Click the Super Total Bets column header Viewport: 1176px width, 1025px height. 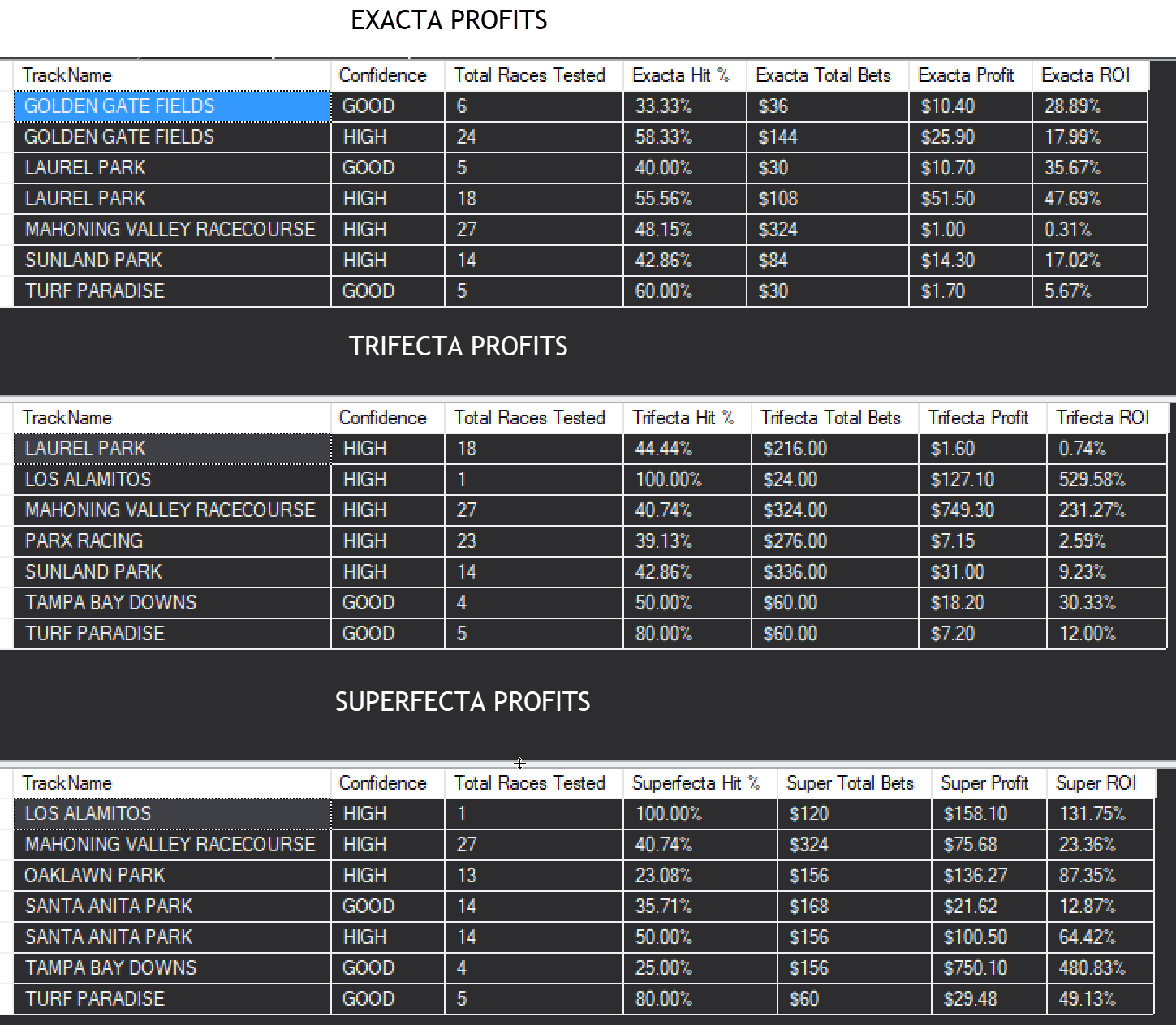click(x=854, y=783)
